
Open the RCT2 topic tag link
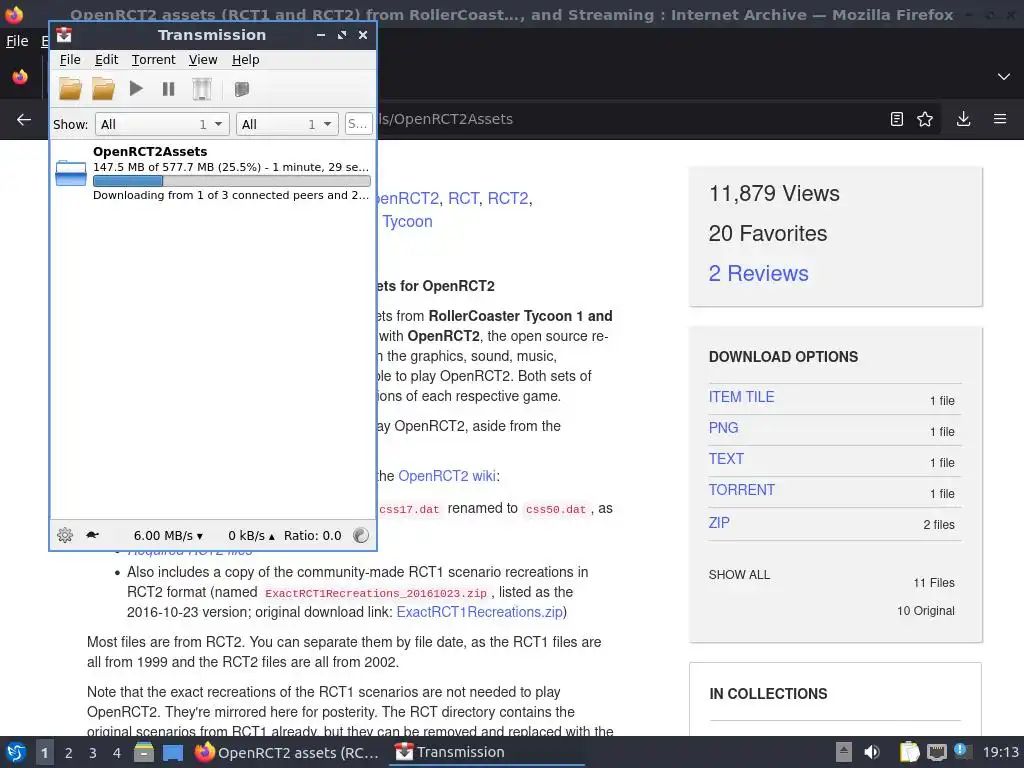pyautogui.click(x=507, y=198)
